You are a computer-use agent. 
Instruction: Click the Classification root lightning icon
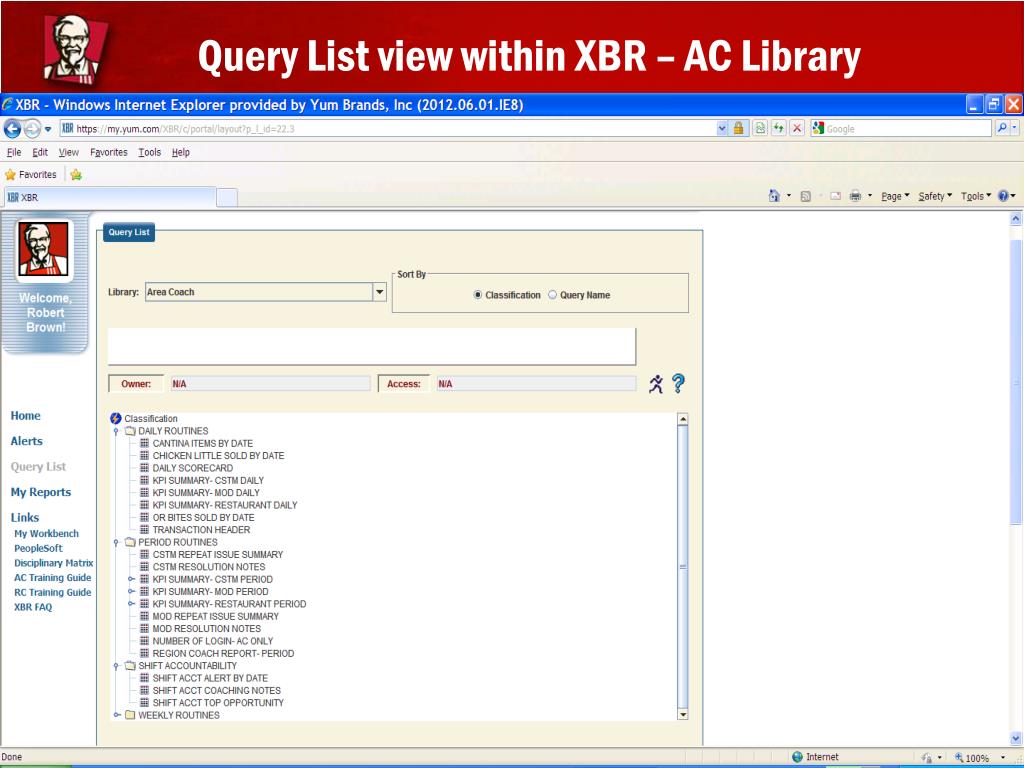pyautogui.click(x=116, y=419)
